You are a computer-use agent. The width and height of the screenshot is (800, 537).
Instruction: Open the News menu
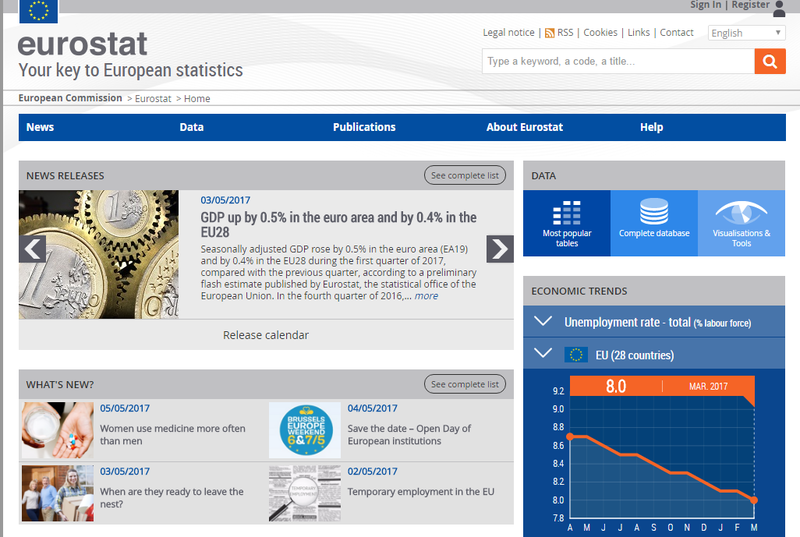40,127
